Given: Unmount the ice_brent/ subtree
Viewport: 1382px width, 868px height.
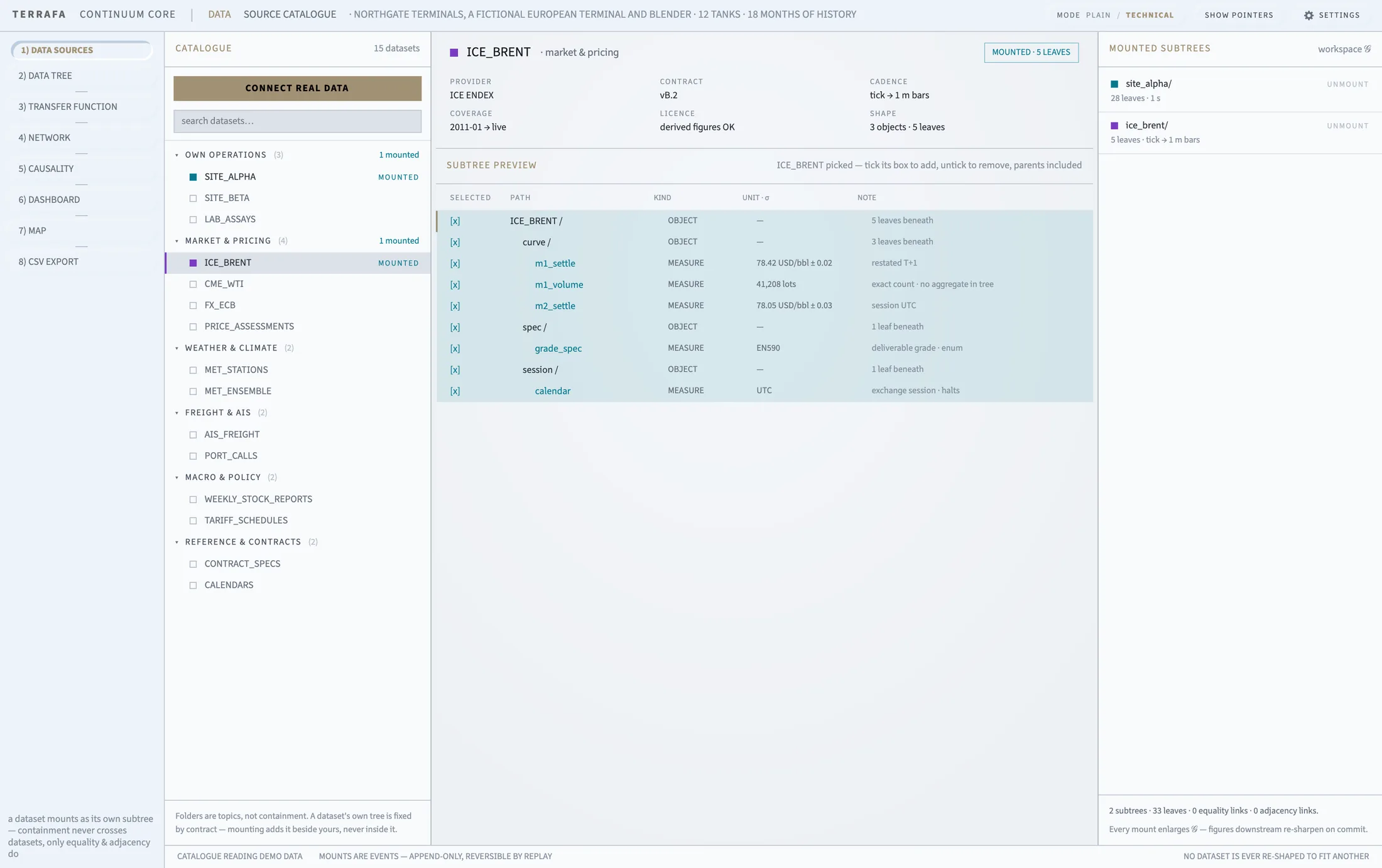Looking at the screenshot, I should (1347, 126).
